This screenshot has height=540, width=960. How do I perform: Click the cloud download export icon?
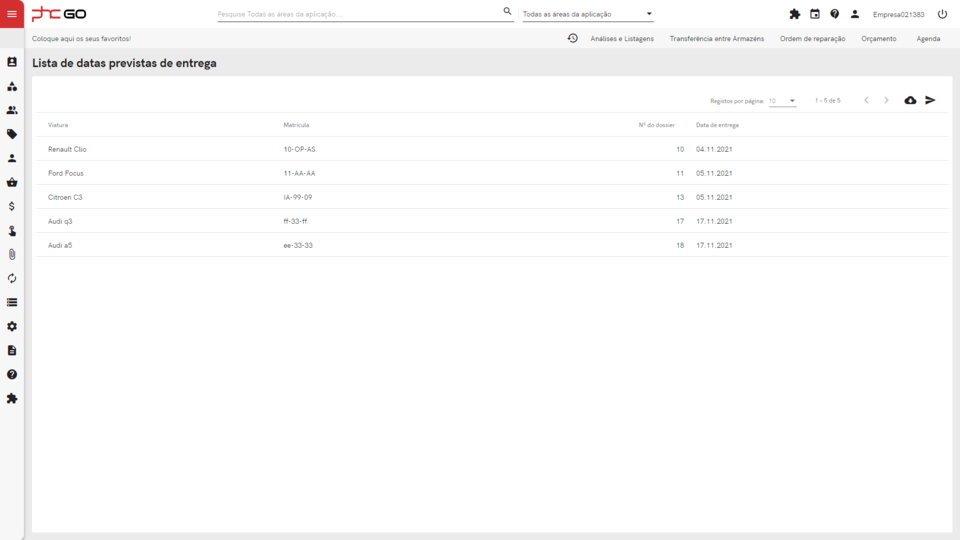pos(910,100)
